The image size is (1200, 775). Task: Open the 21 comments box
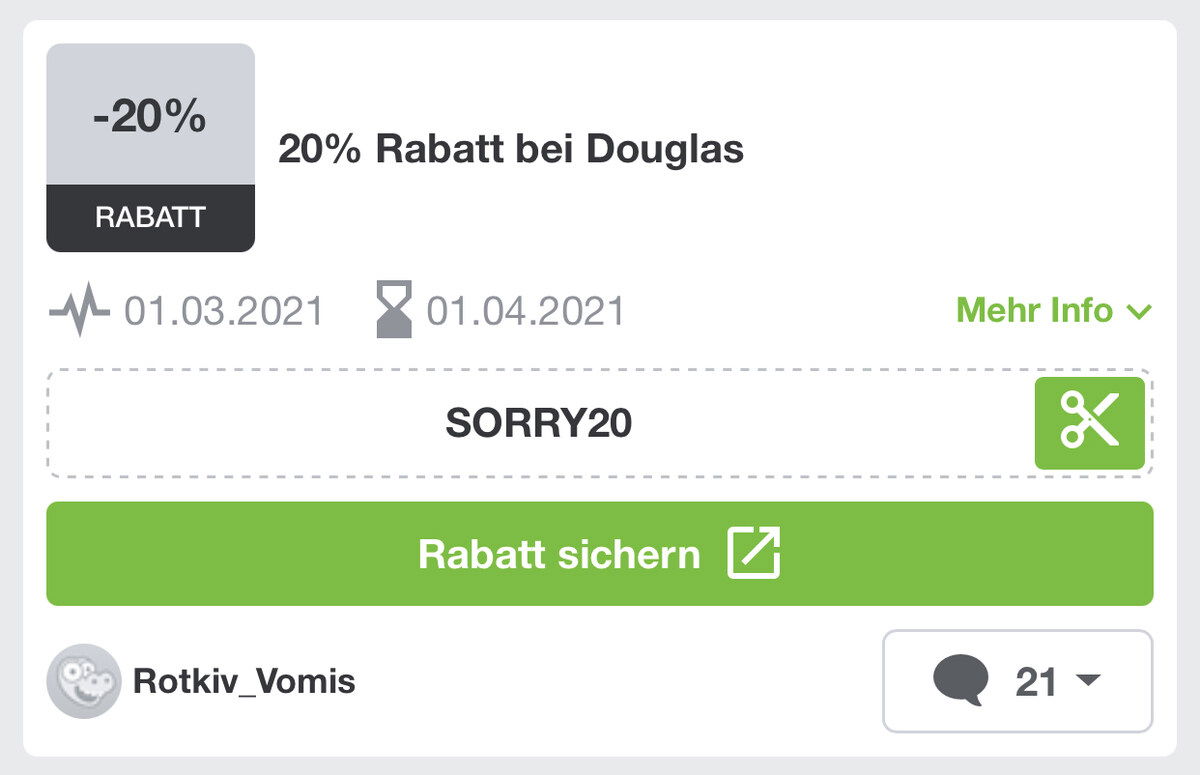[1018, 681]
